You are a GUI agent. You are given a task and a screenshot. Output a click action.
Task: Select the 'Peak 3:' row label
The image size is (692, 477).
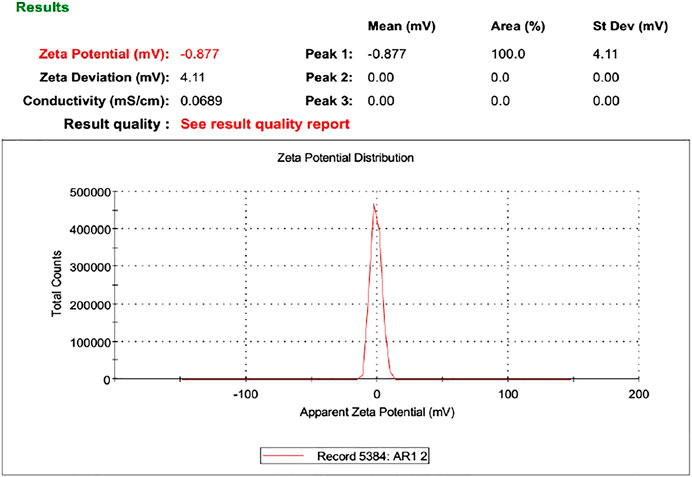point(329,101)
